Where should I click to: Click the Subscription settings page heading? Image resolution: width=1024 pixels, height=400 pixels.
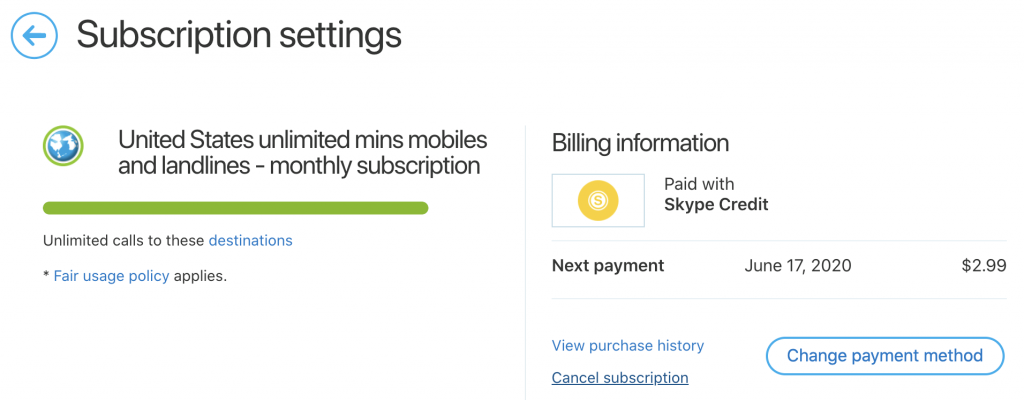click(x=239, y=35)
